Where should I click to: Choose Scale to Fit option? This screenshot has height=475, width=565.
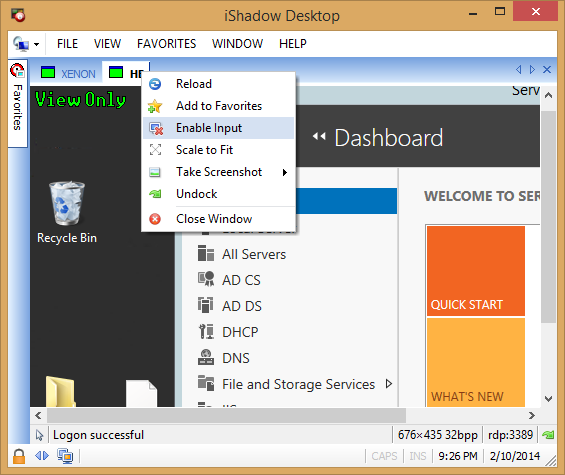(x=218, y=150)
